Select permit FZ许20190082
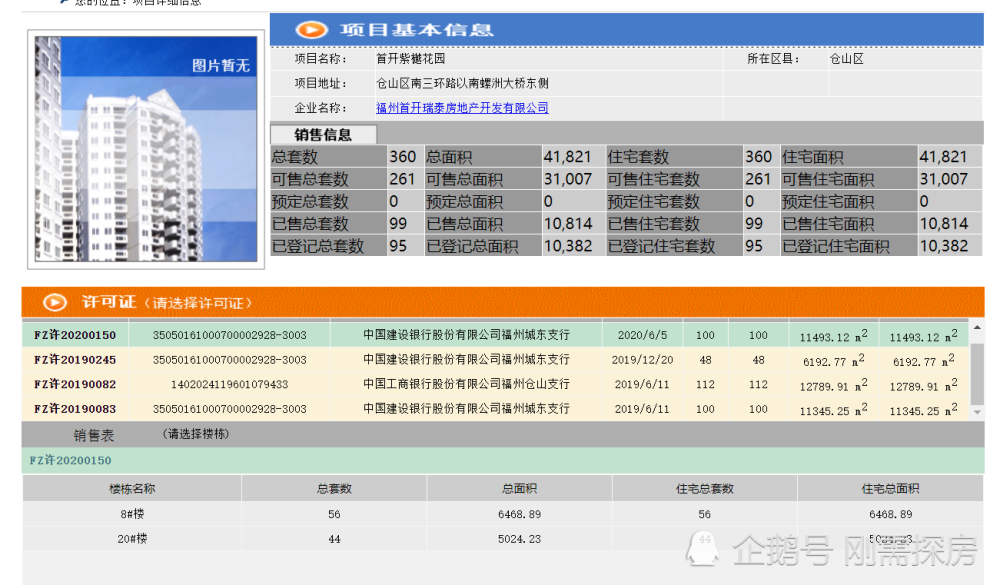The height and width of the screenshot is (585, 1000). [75, 384]
